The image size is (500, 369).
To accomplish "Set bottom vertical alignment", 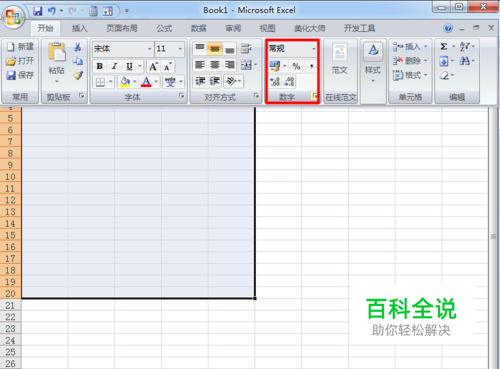I will tap(230, 49).
